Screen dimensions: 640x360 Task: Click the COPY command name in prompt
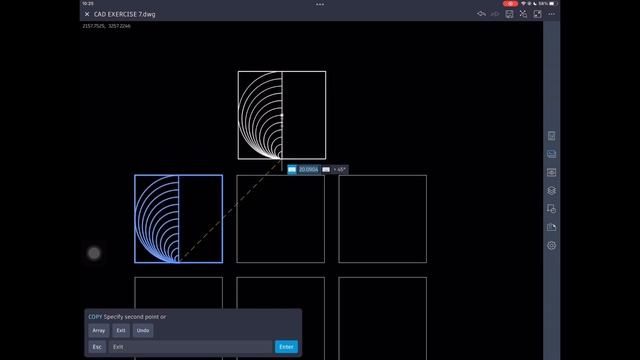click(x=95, y=317)
